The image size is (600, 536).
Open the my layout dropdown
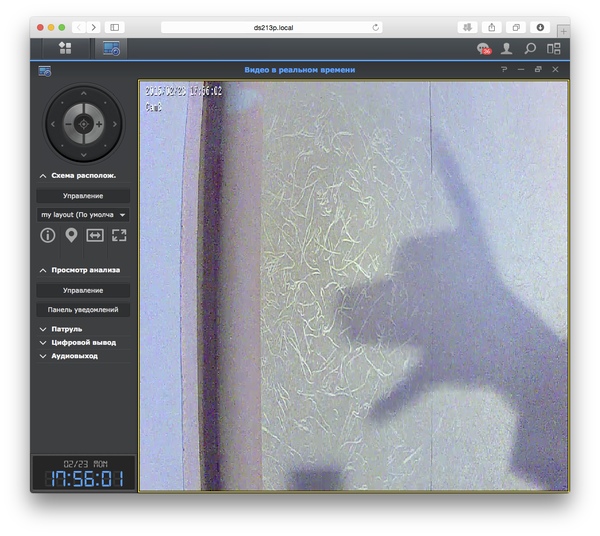[x=83, y=215]
